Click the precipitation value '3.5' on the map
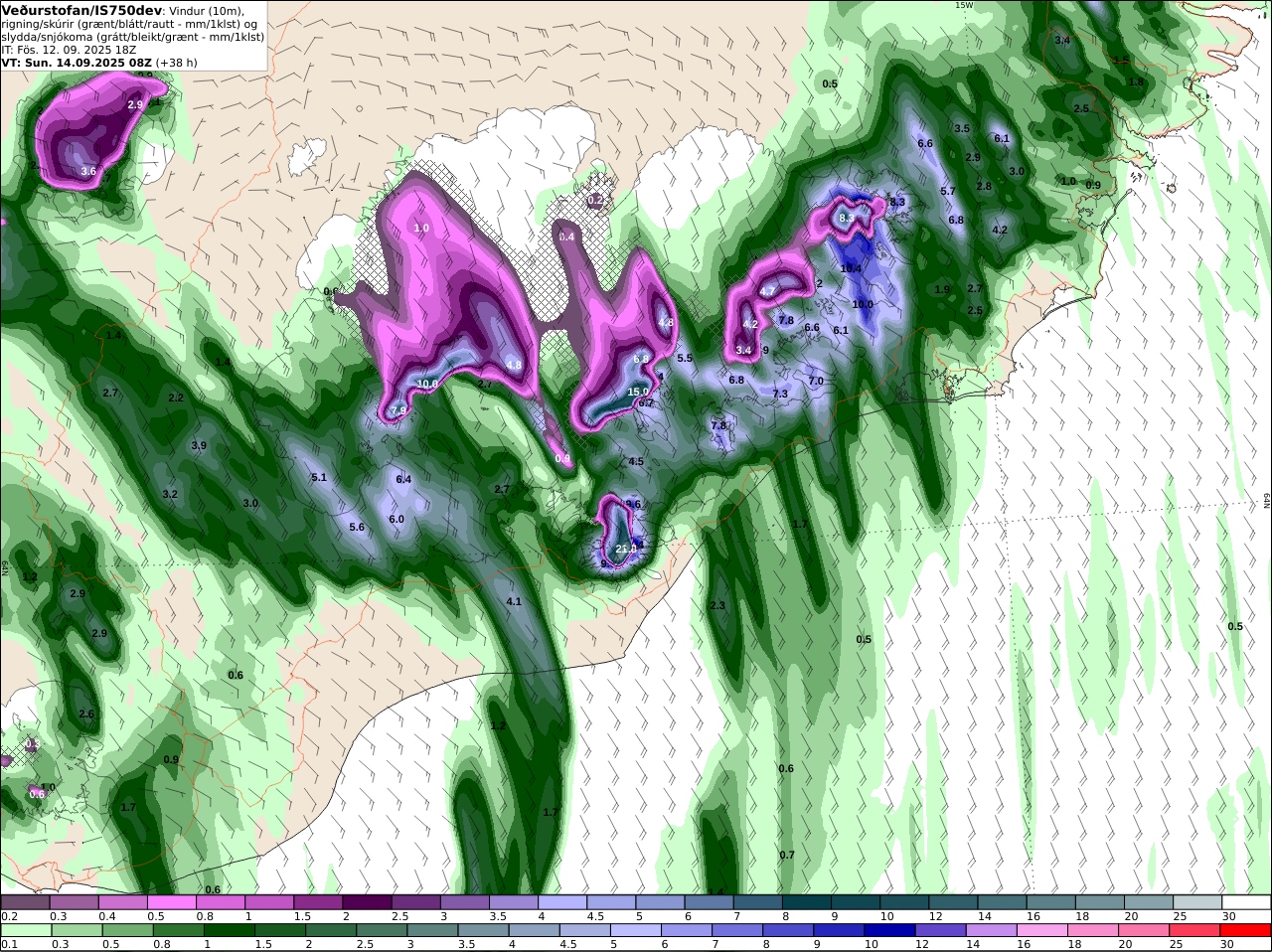The width and height of the screenshot is (1272, 952). [962, 128]
